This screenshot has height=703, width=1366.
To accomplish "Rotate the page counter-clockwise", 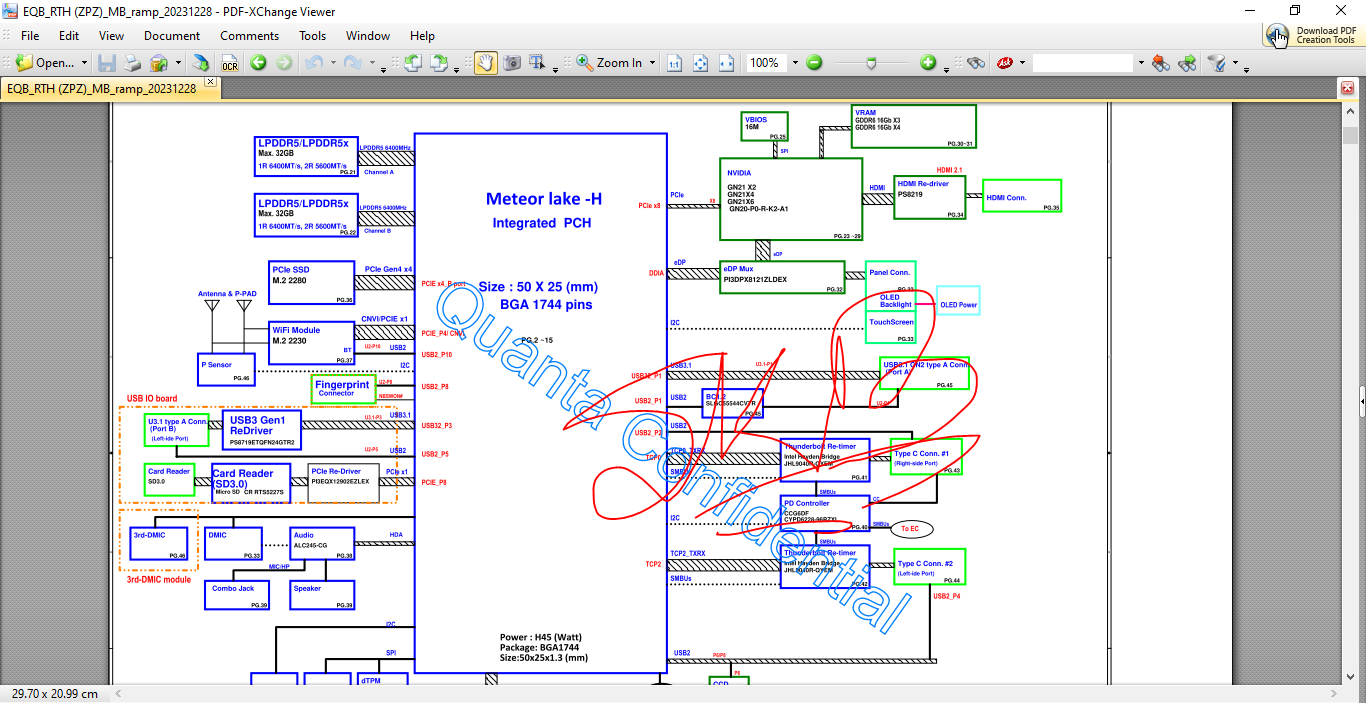I will (x=412, y=63).
